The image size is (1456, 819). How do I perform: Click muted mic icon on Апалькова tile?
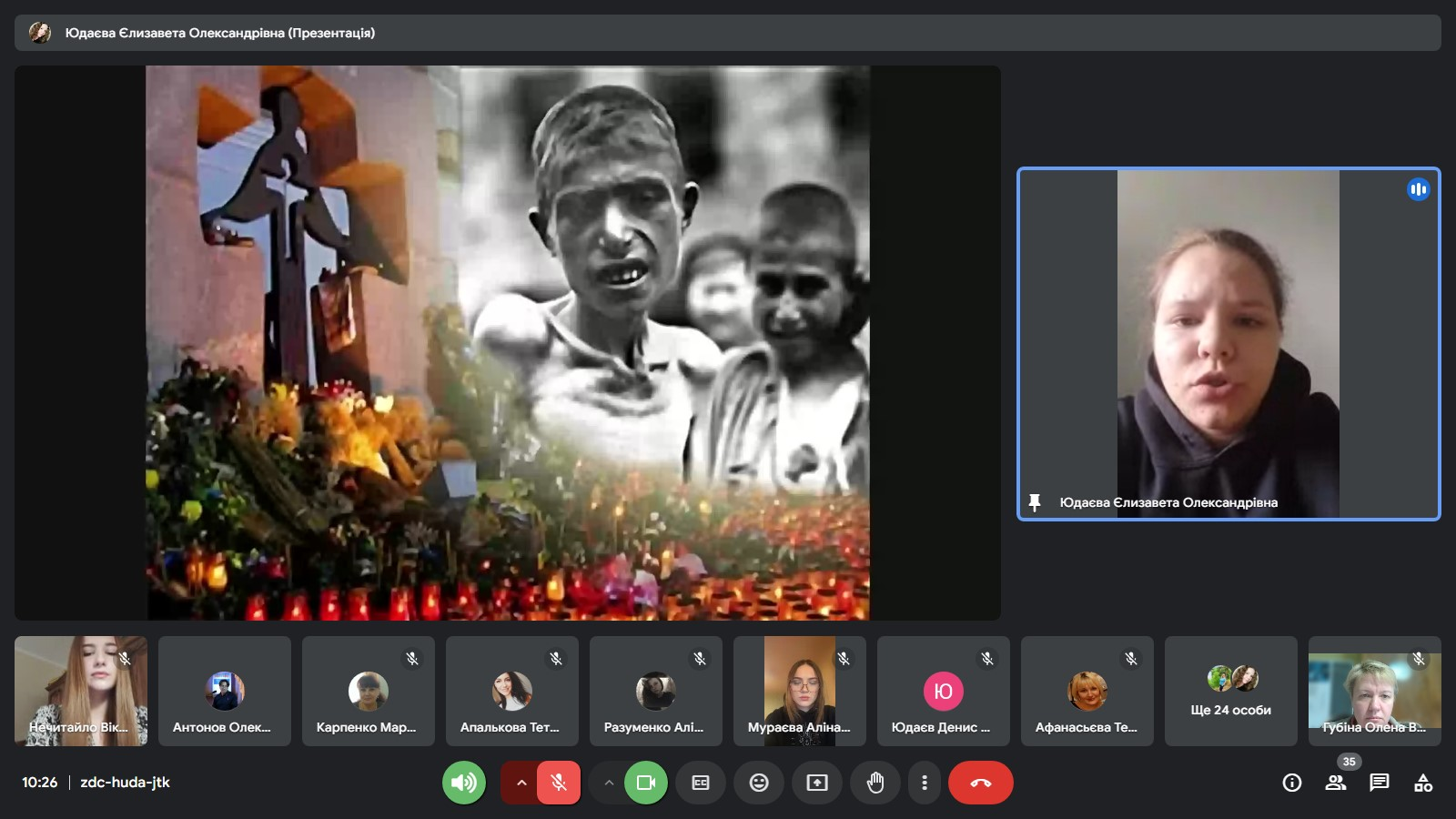coord(556,658)
